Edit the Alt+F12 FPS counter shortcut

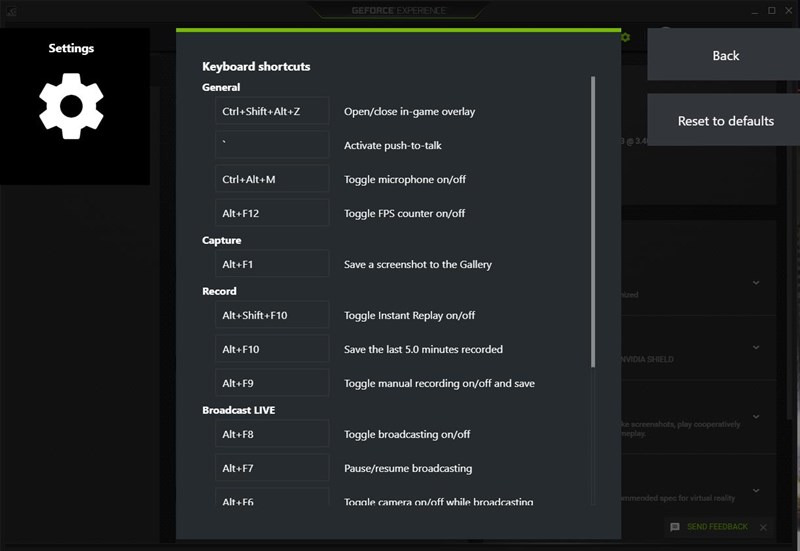click(272, 213)
